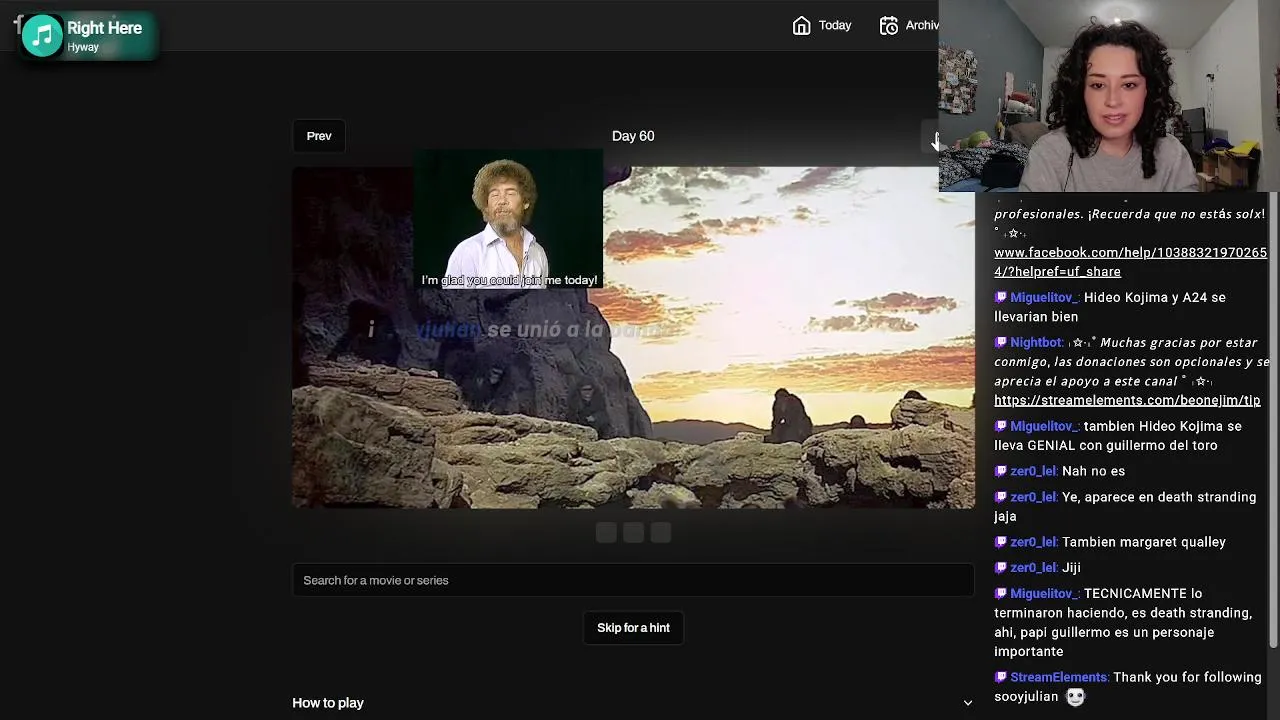This screenshot has height=720, width=1280.
Task: Select the third guess square below image
Action: [x=660, y=533]
